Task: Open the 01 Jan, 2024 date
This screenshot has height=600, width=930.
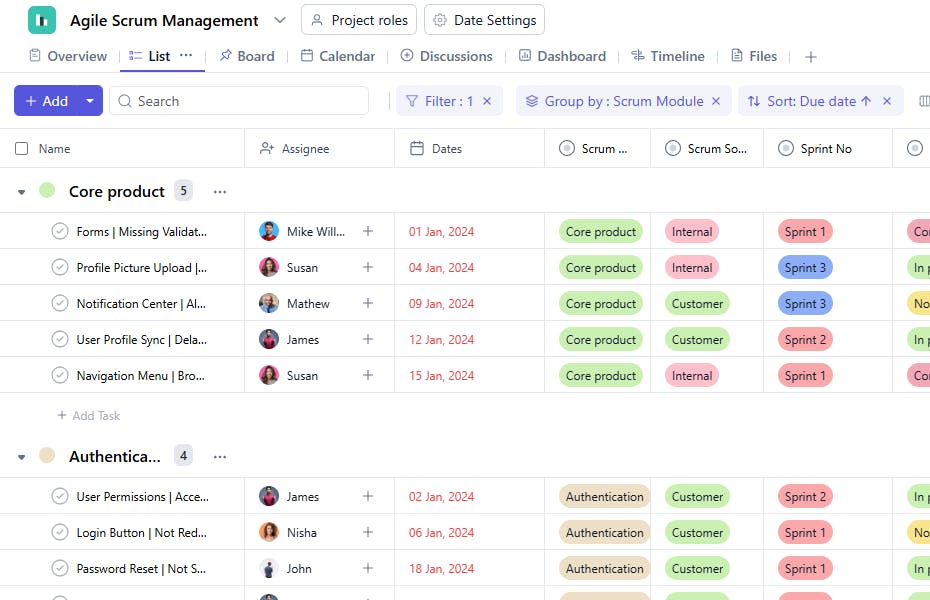Action: click(441, 232)
